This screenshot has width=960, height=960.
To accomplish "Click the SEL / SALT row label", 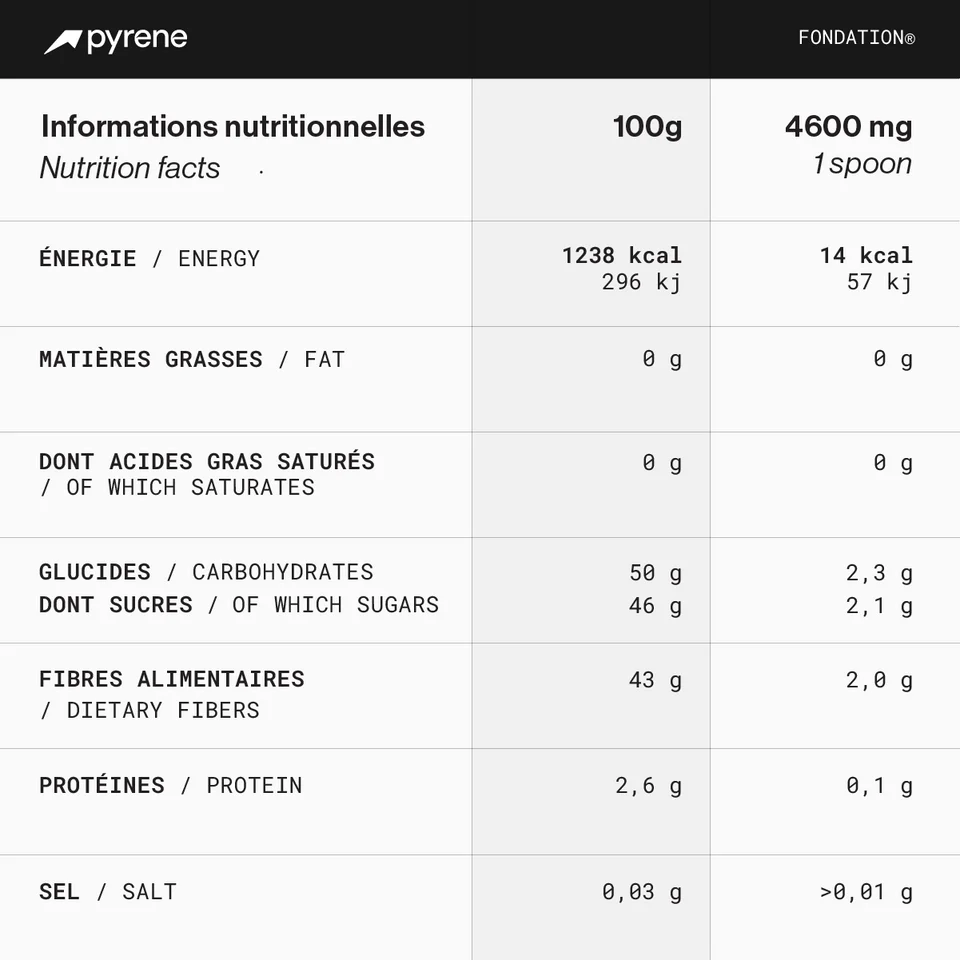I will point(108,892).
